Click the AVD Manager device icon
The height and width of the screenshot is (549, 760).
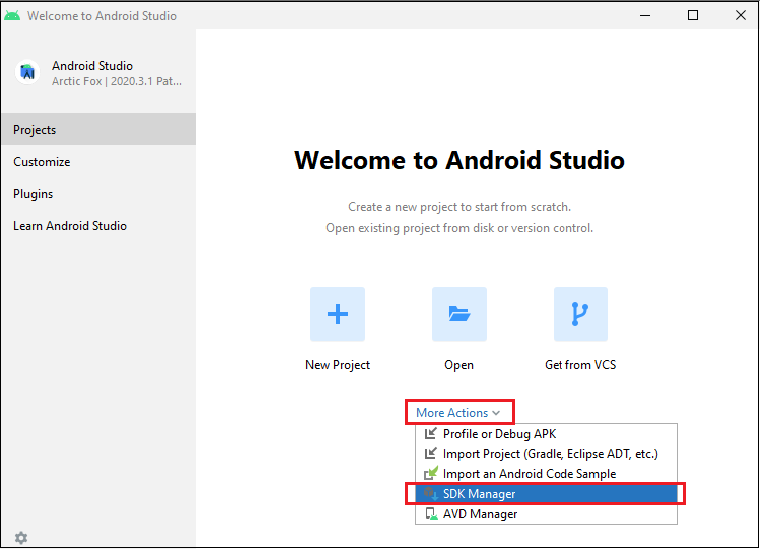pos(430,514)
